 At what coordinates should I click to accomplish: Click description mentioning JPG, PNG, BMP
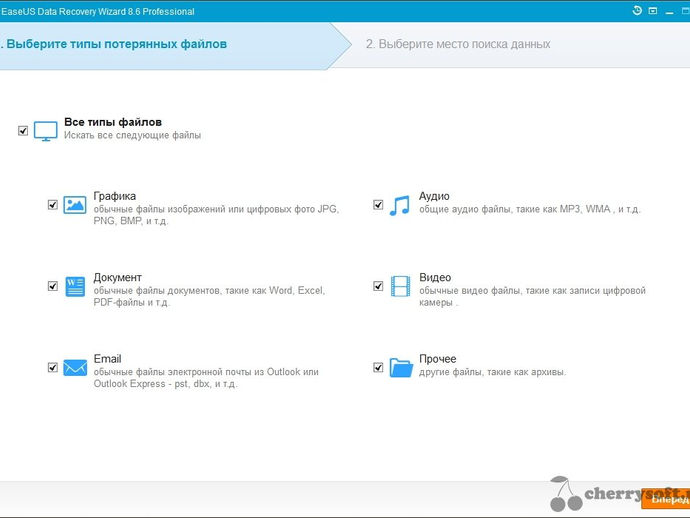216,215
